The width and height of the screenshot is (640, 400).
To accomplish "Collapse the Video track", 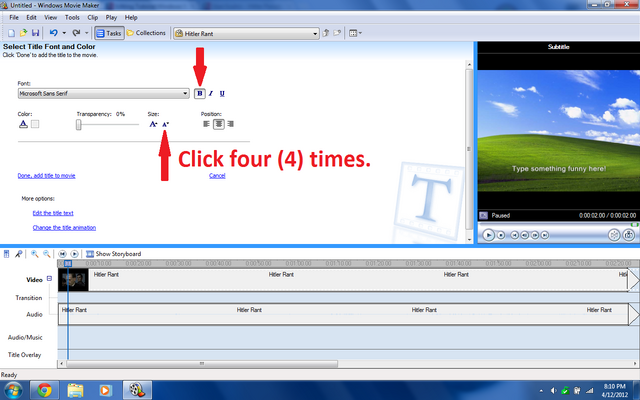I will 49,278.
